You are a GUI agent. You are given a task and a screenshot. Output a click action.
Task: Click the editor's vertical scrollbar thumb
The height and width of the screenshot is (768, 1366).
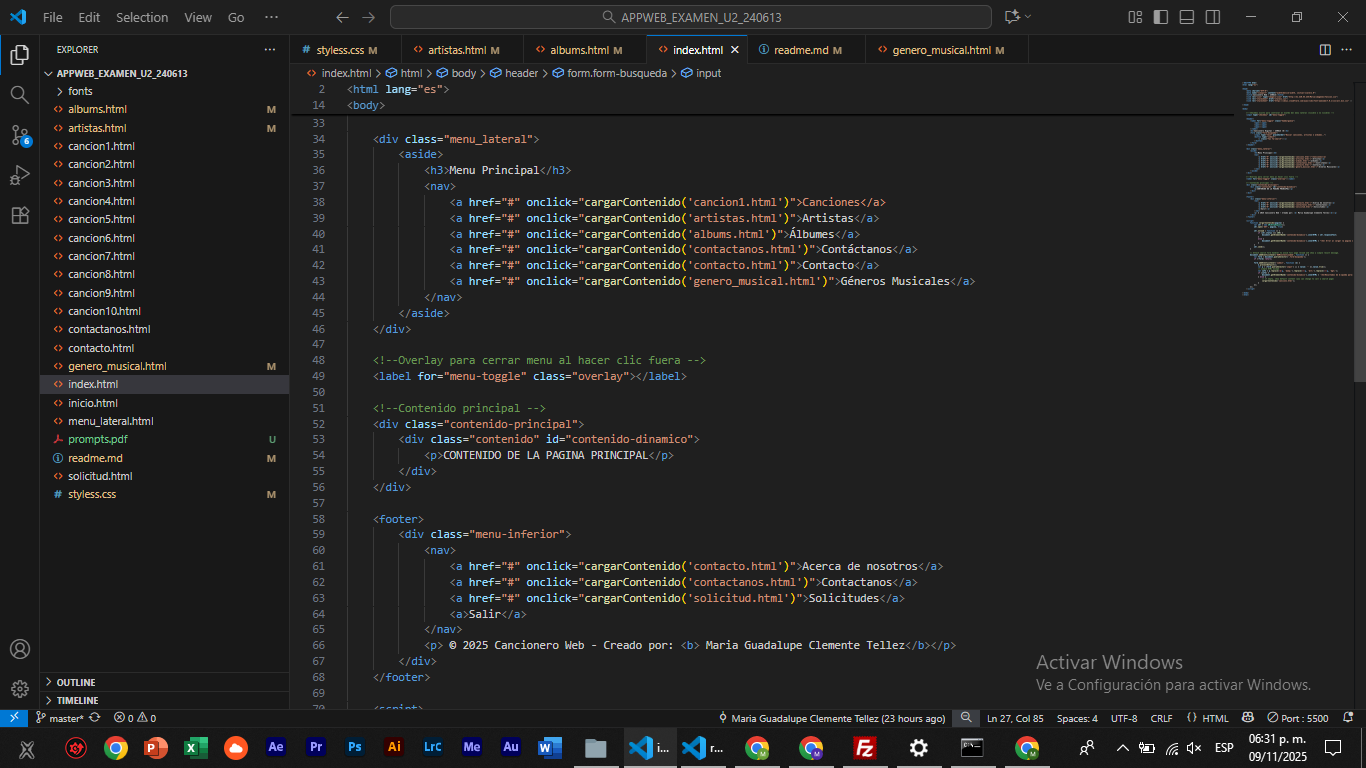click(1359, 295)
